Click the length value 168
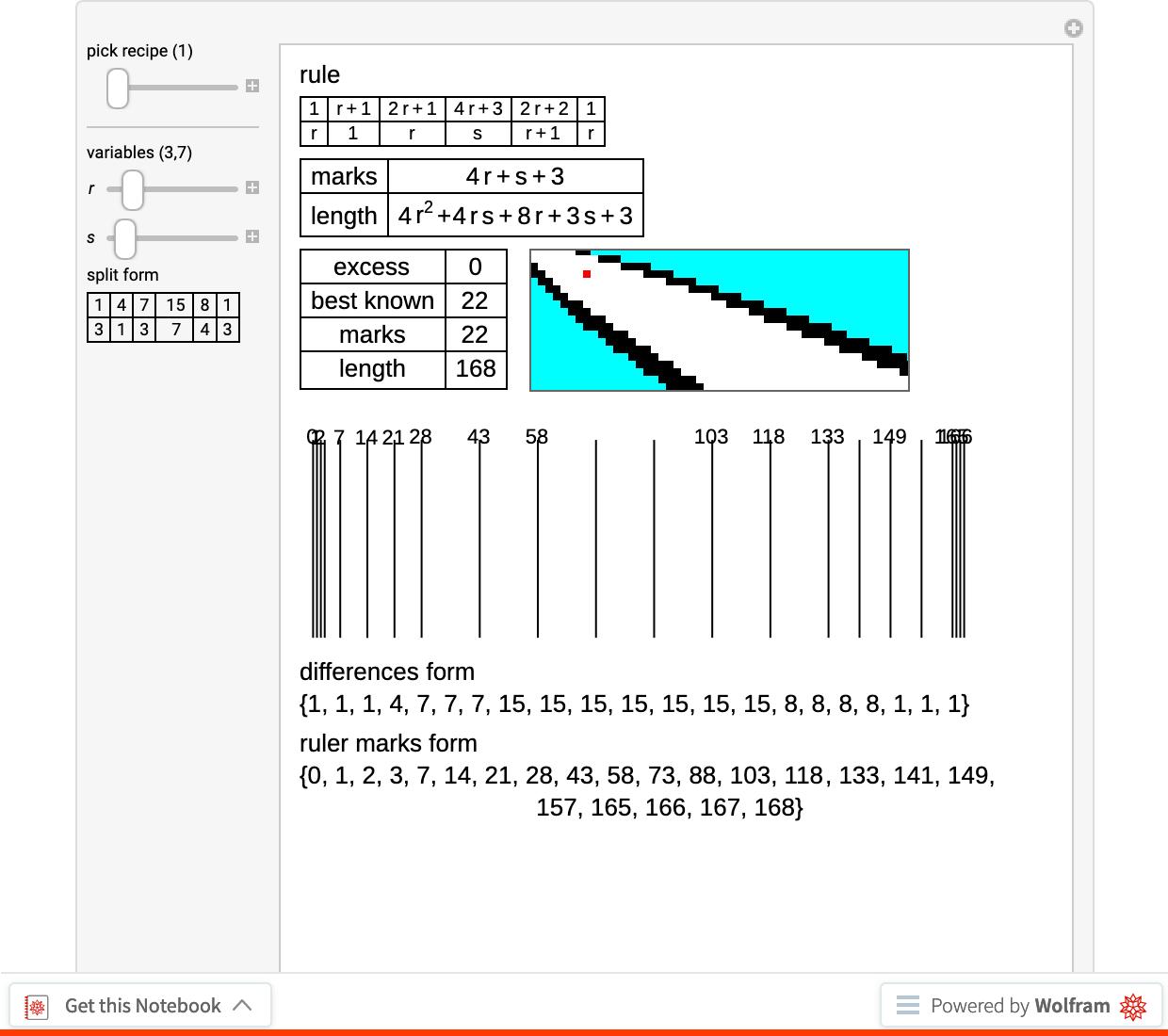The image size is (1168, 1036). 476,369
